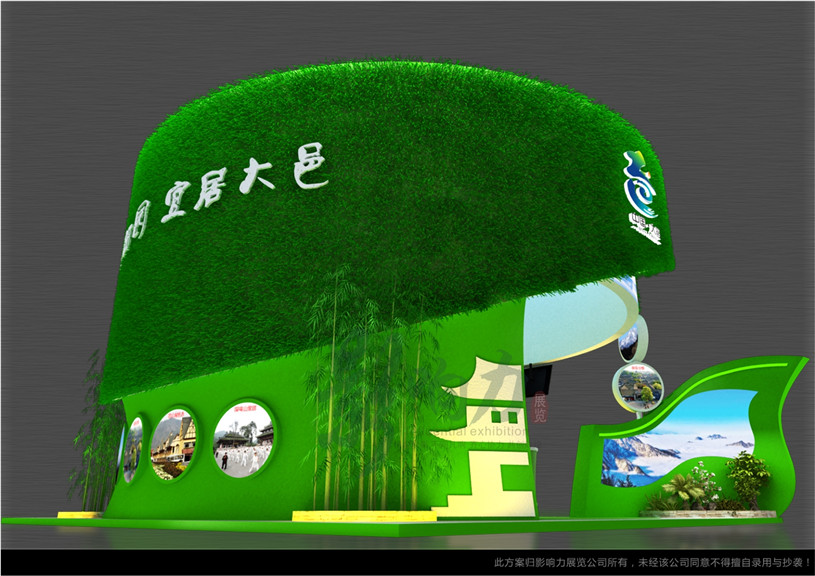
Task: Click the dark monitor screen under the canopy
Action: 540,379
